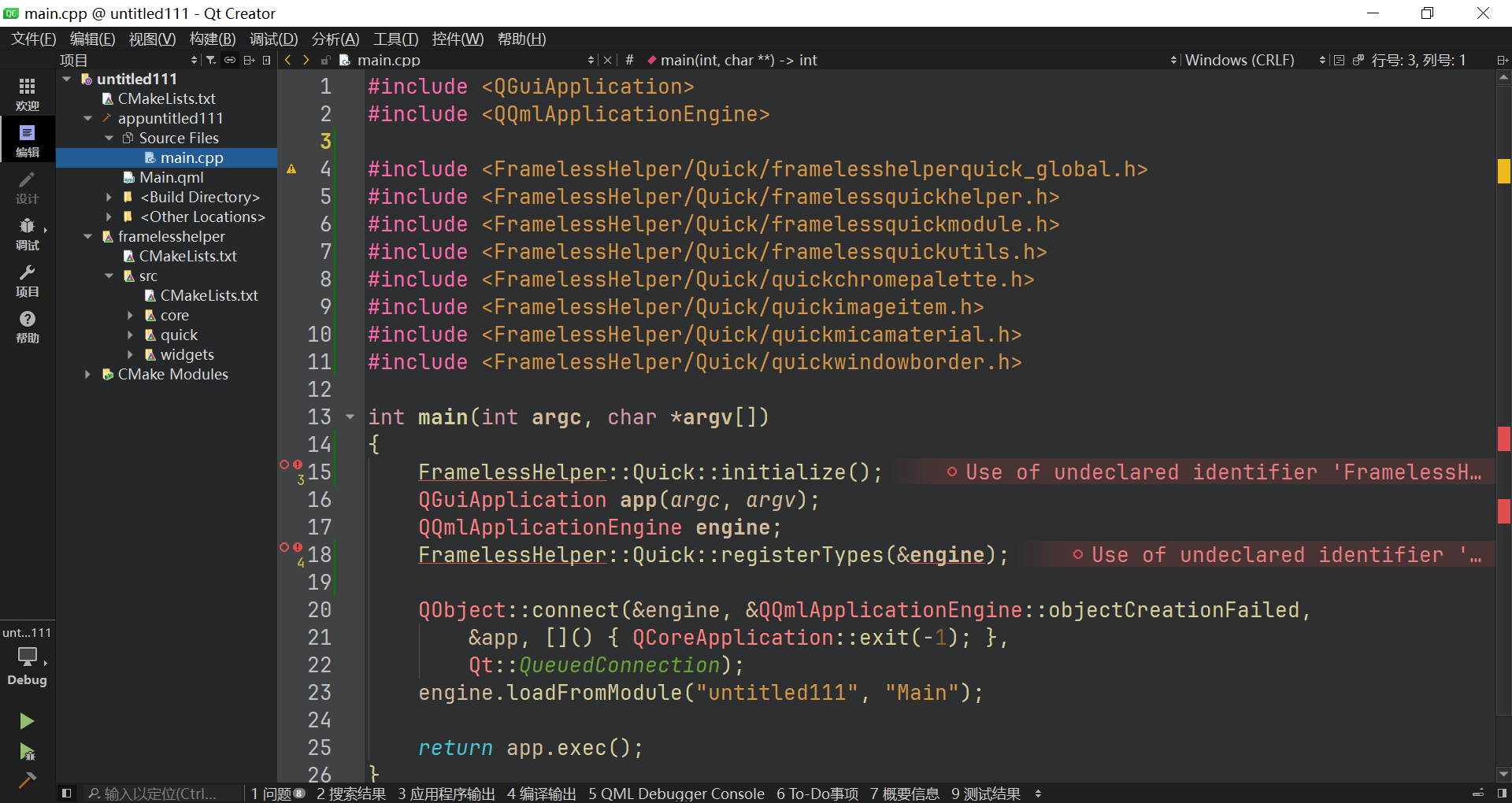The image size is (1512, 803).
Task: Open the sidebar view selector 项目 dropdown
Action: [128, 60]
